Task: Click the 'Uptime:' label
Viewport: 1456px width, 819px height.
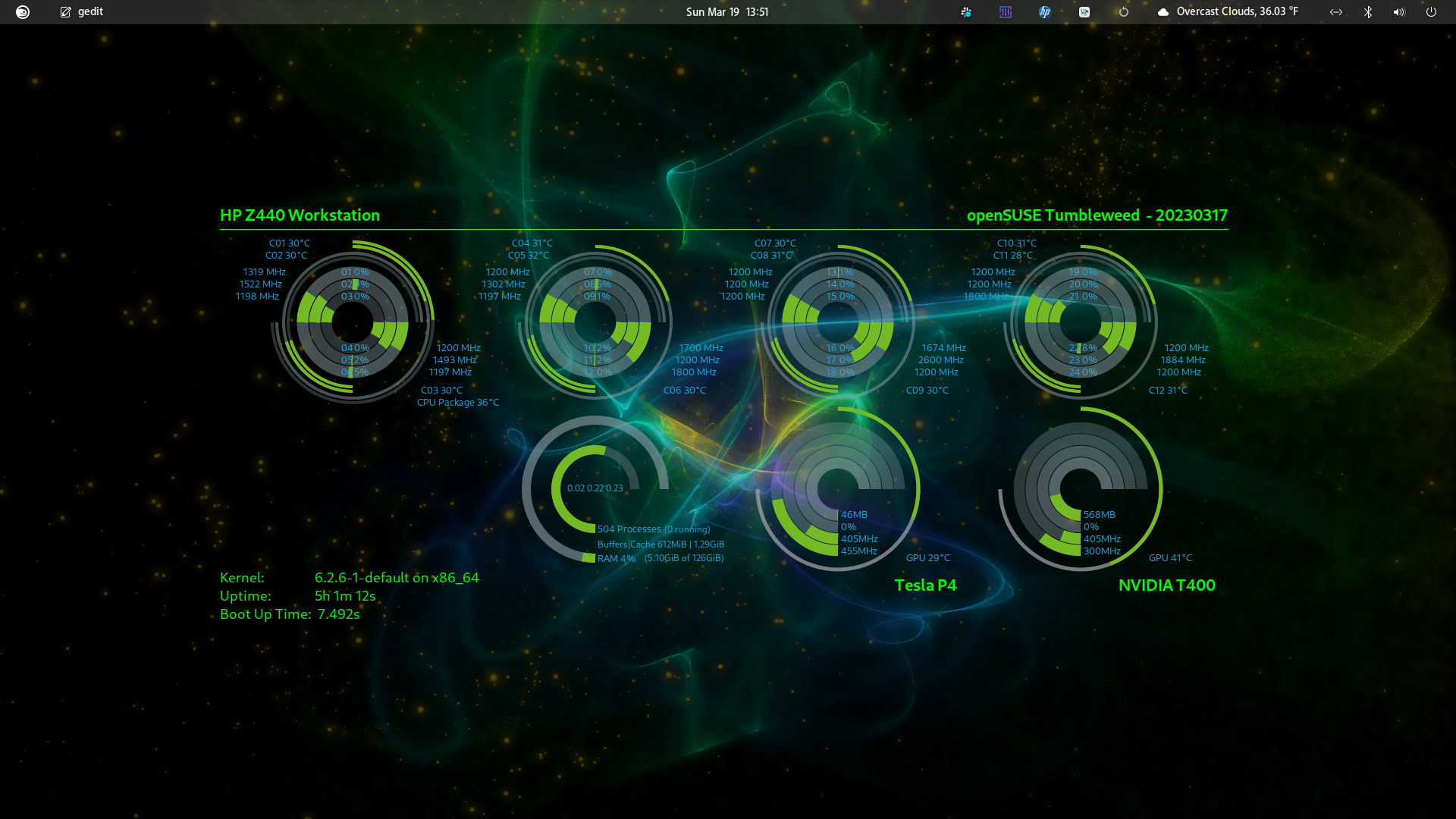Action: (x=246, y=596)
